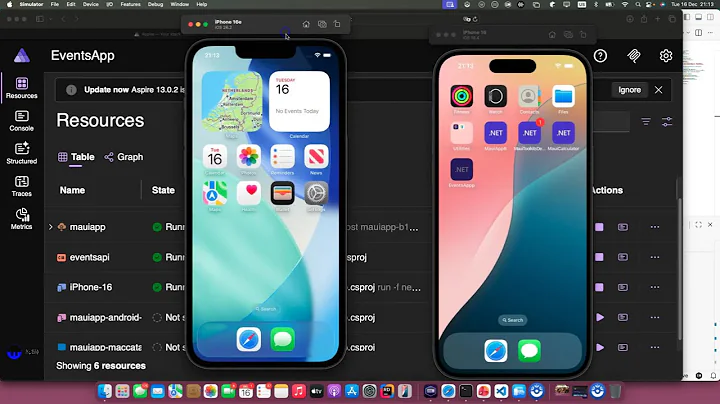Click the Aspire logo icon
This screenshot has width=720, height=404.
point(22,56)
